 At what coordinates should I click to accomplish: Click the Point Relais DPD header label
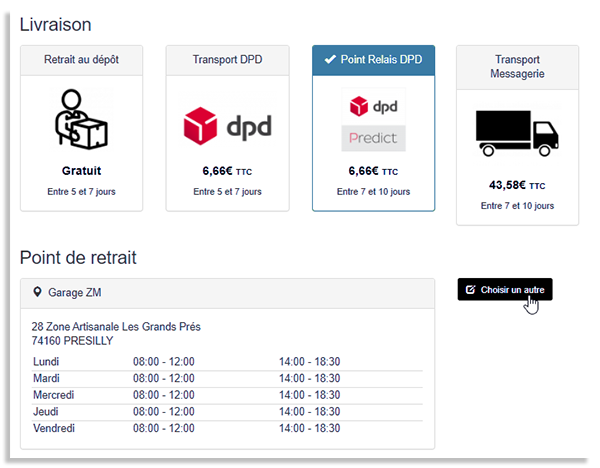[x=382, y=59]
